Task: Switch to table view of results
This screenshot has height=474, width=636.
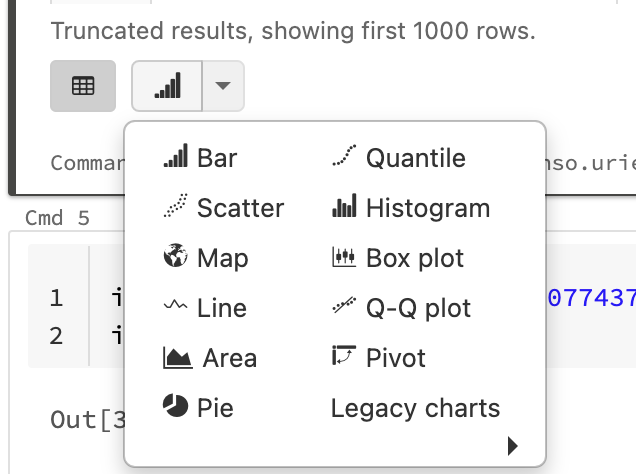Action: [x=83, y=87]
